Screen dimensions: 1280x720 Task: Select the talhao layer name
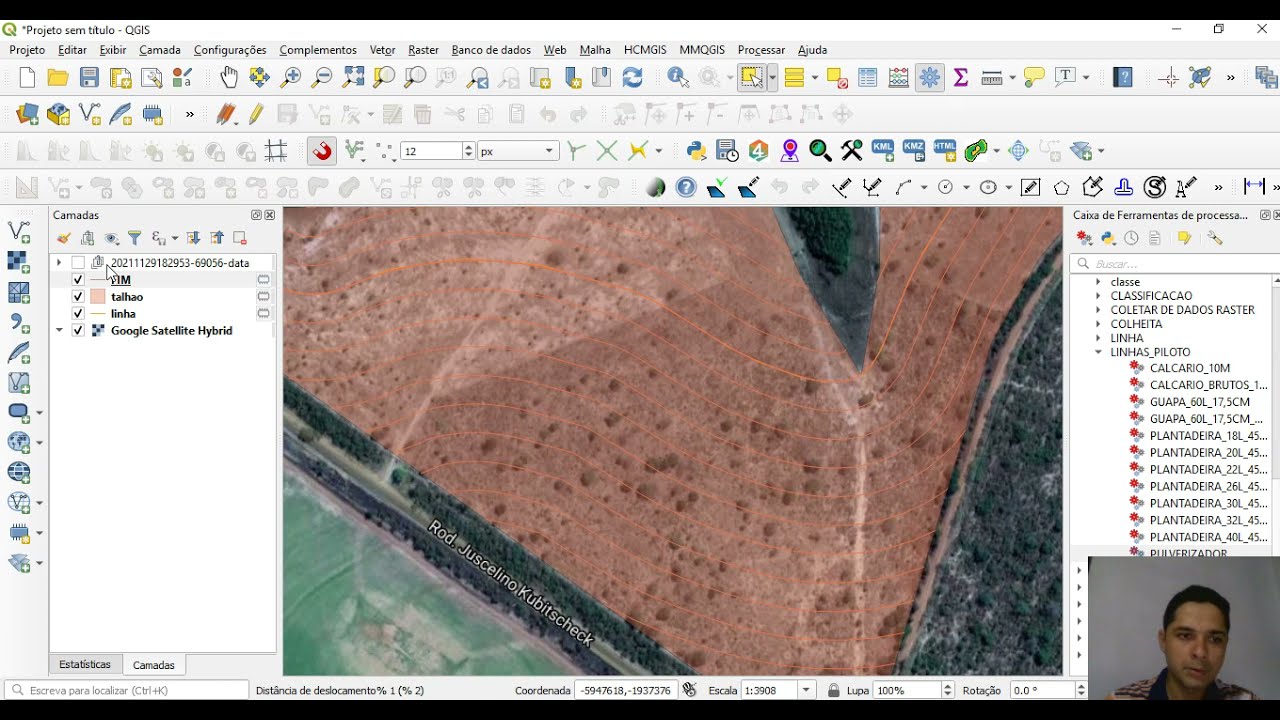127,297
